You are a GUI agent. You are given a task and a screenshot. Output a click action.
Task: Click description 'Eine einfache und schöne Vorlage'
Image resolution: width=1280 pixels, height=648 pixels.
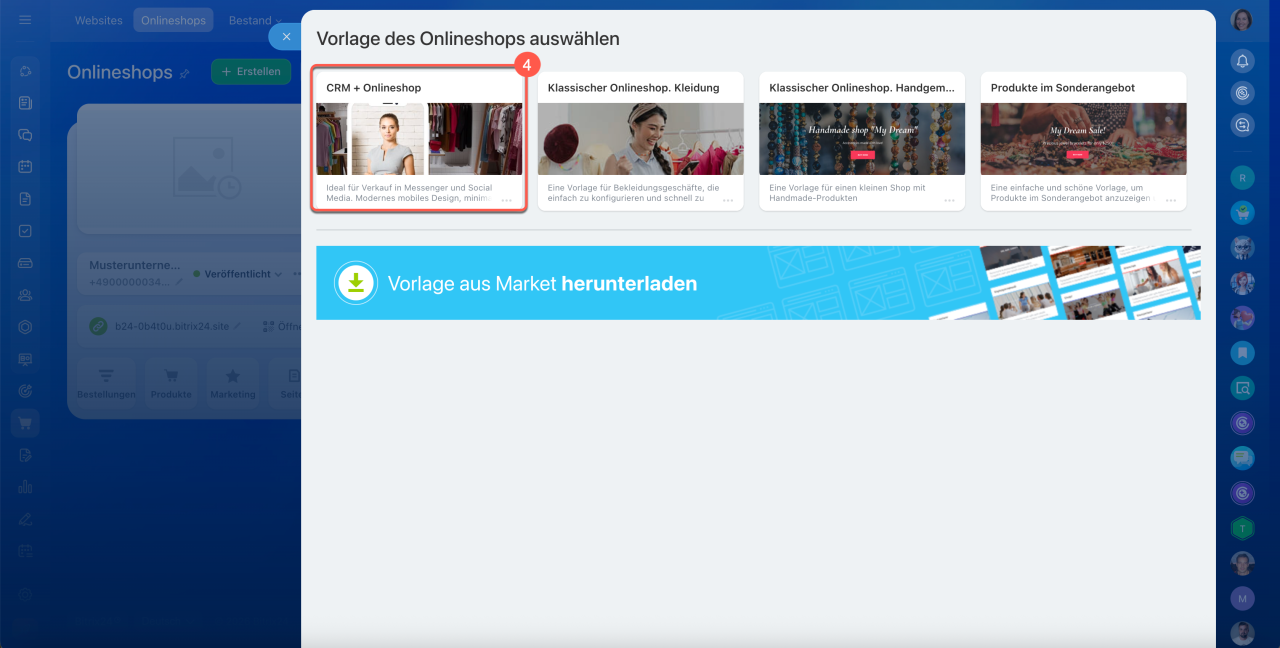pyautogui.click(x=1075, y=193)
